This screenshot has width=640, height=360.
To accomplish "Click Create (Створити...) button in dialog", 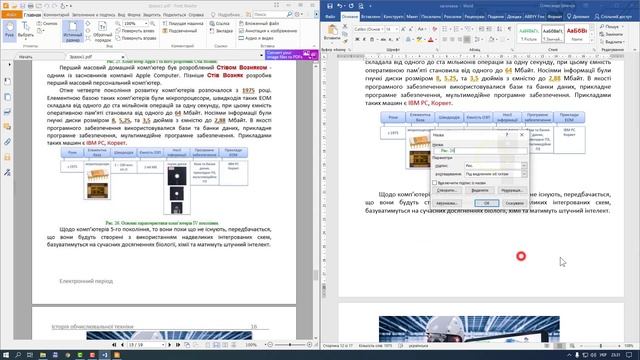I will click(446, 190).
